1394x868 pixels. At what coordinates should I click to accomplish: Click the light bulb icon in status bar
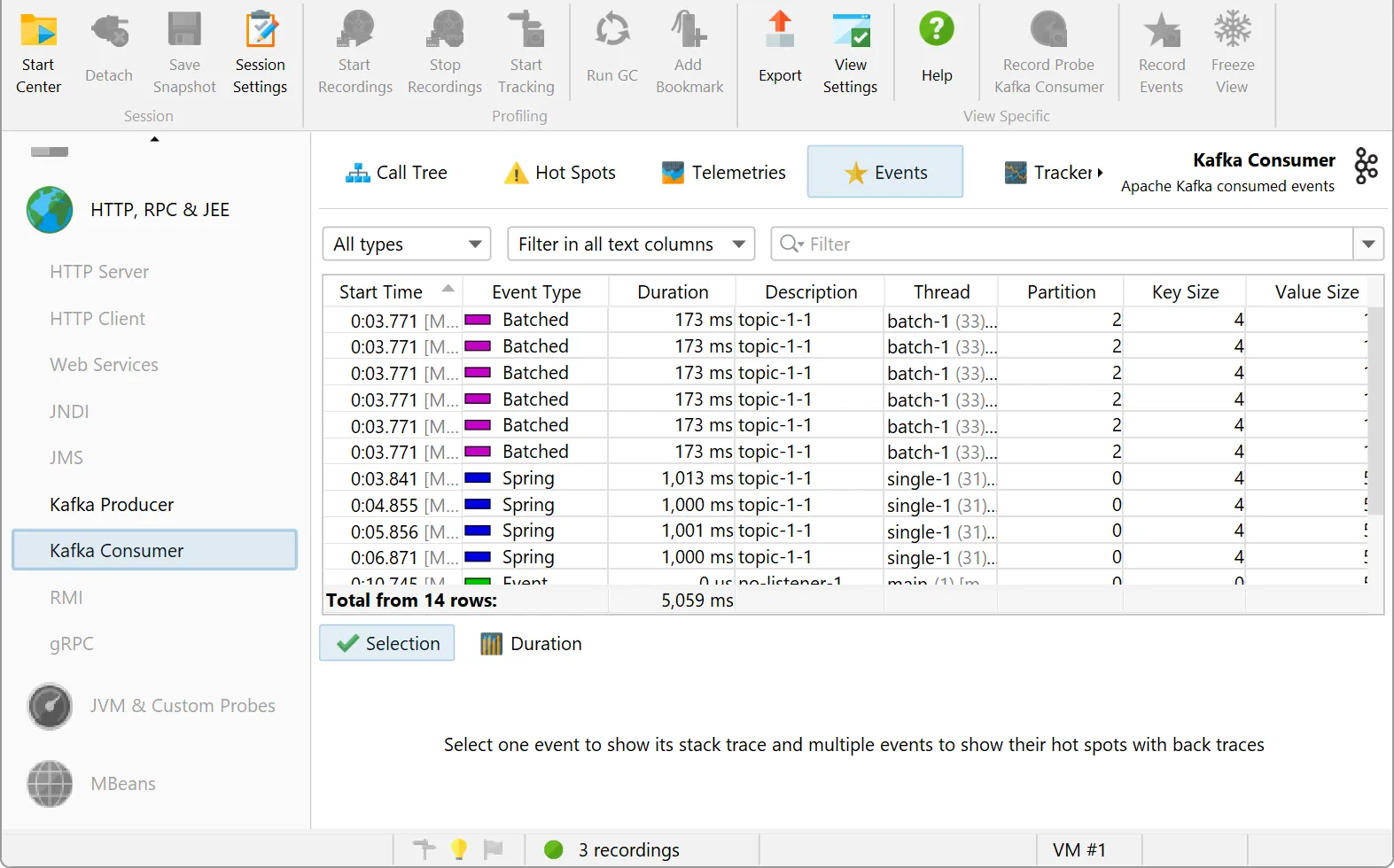pos(459,849)
